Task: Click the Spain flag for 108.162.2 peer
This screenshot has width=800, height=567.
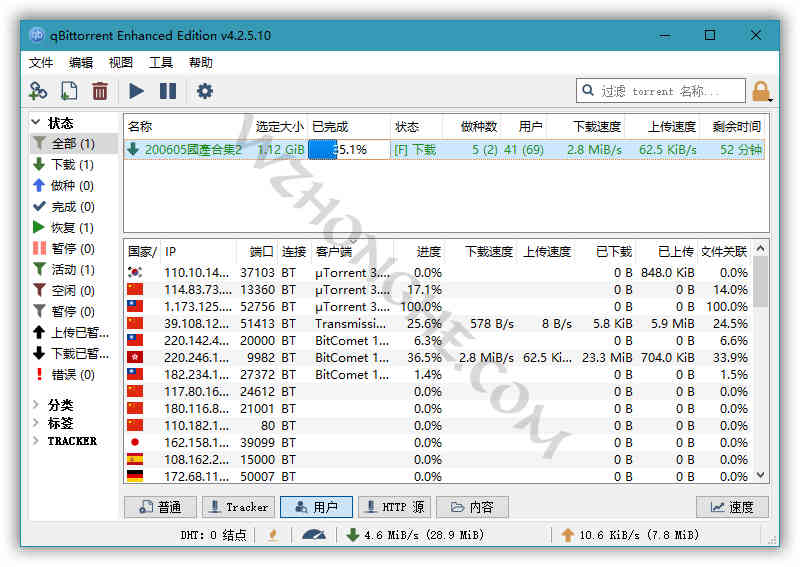Action: click(135, 459)
